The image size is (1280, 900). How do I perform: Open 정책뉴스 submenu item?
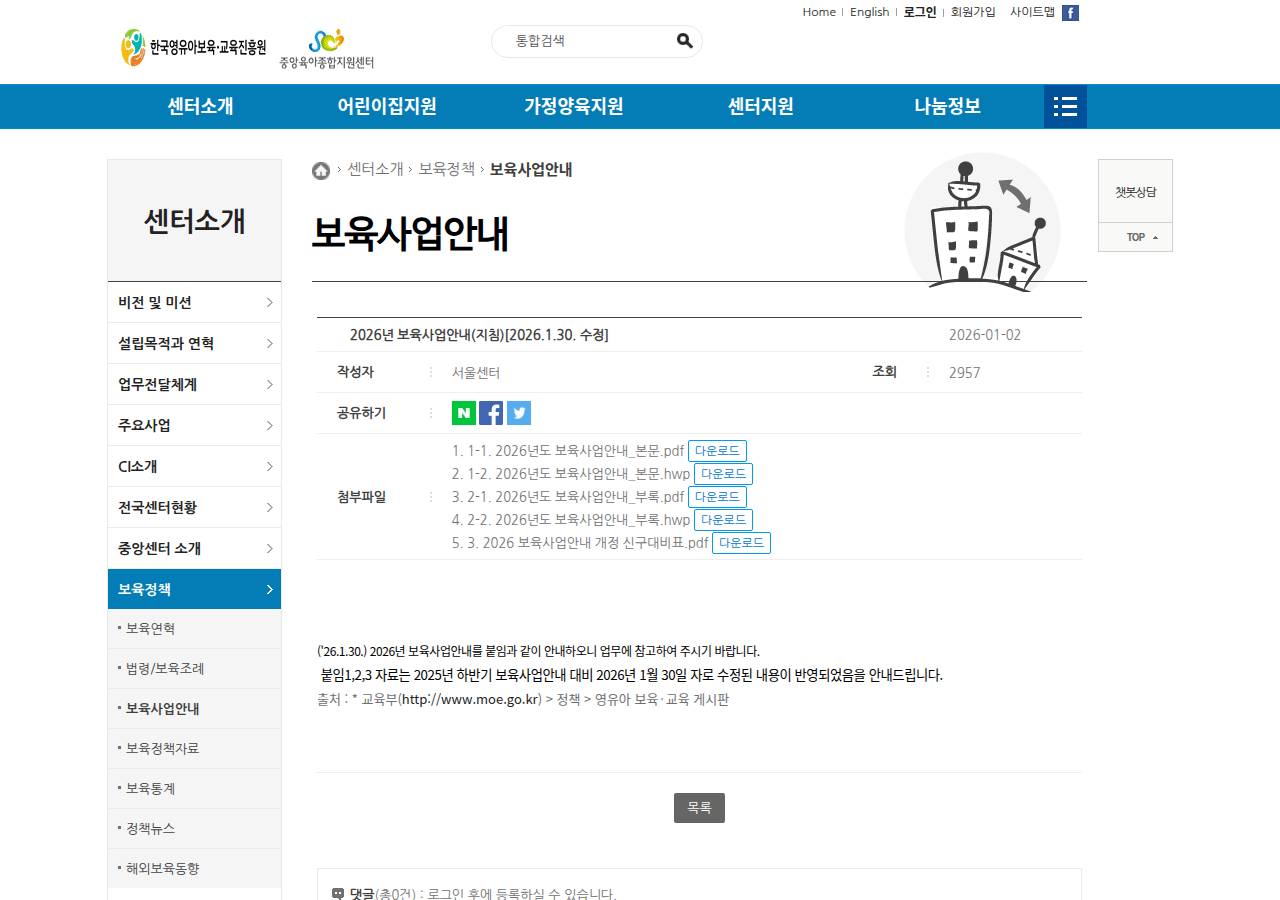click(x=194, y=828)
